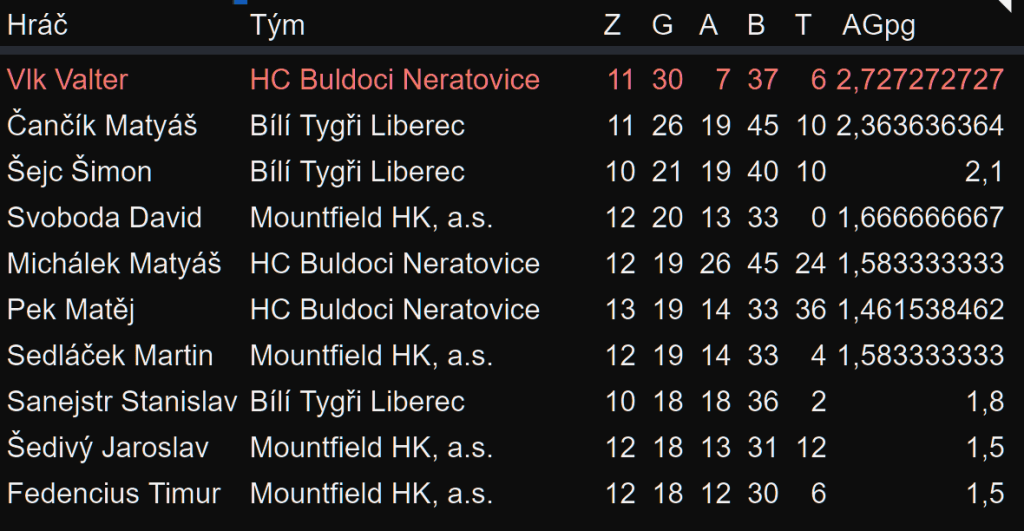Click the Z column header
The width and height of the screenshot is (1024, 531).
pos(612,26)
